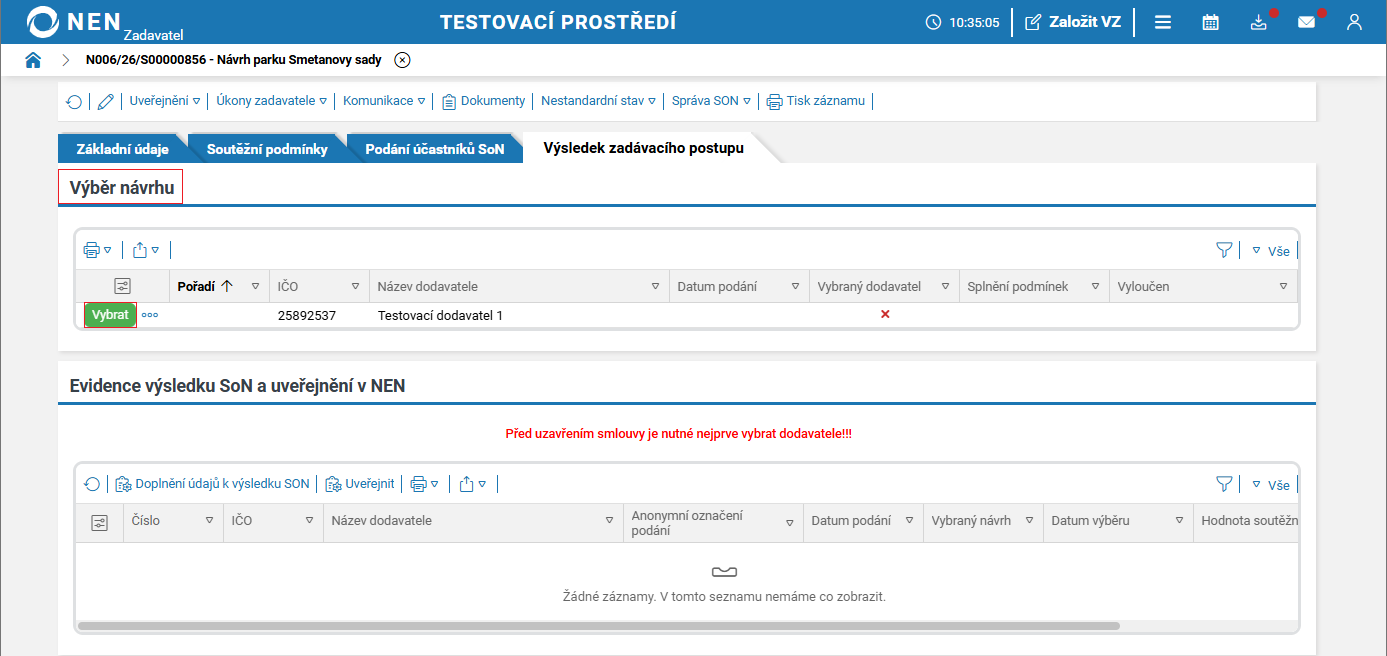Viewport: 1387px width, 656px height.
Task: Sort by Pořadí column header
Action: pyautogui.click(x=205, y=286)
